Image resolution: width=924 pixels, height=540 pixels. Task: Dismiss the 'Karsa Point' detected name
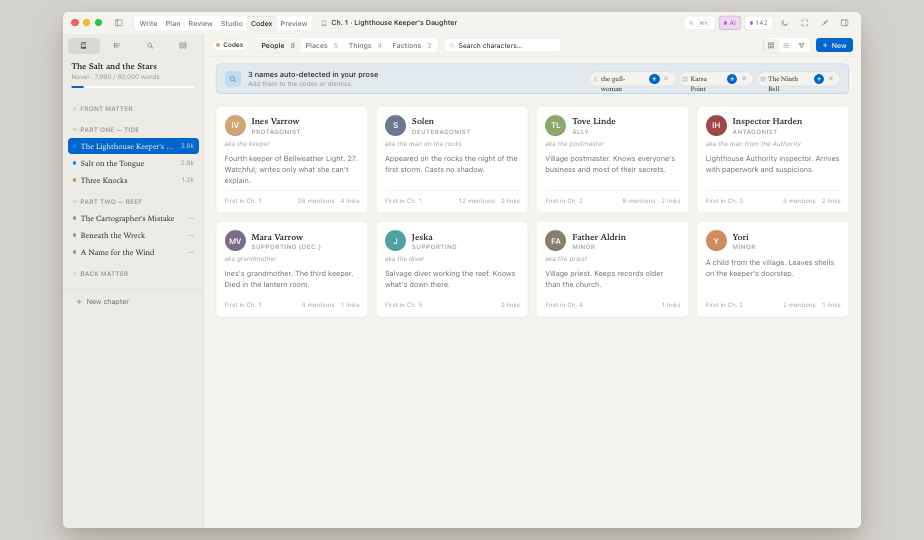[744, 78]
